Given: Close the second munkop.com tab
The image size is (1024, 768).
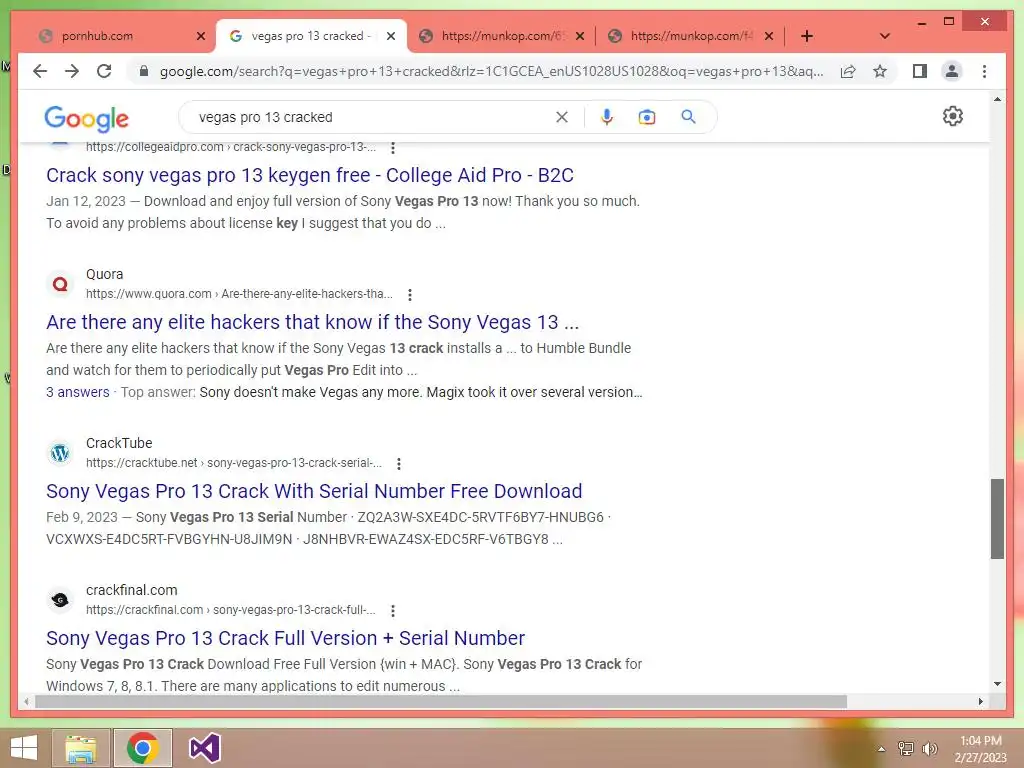Looking at the screenshot, I should [769, 36].
